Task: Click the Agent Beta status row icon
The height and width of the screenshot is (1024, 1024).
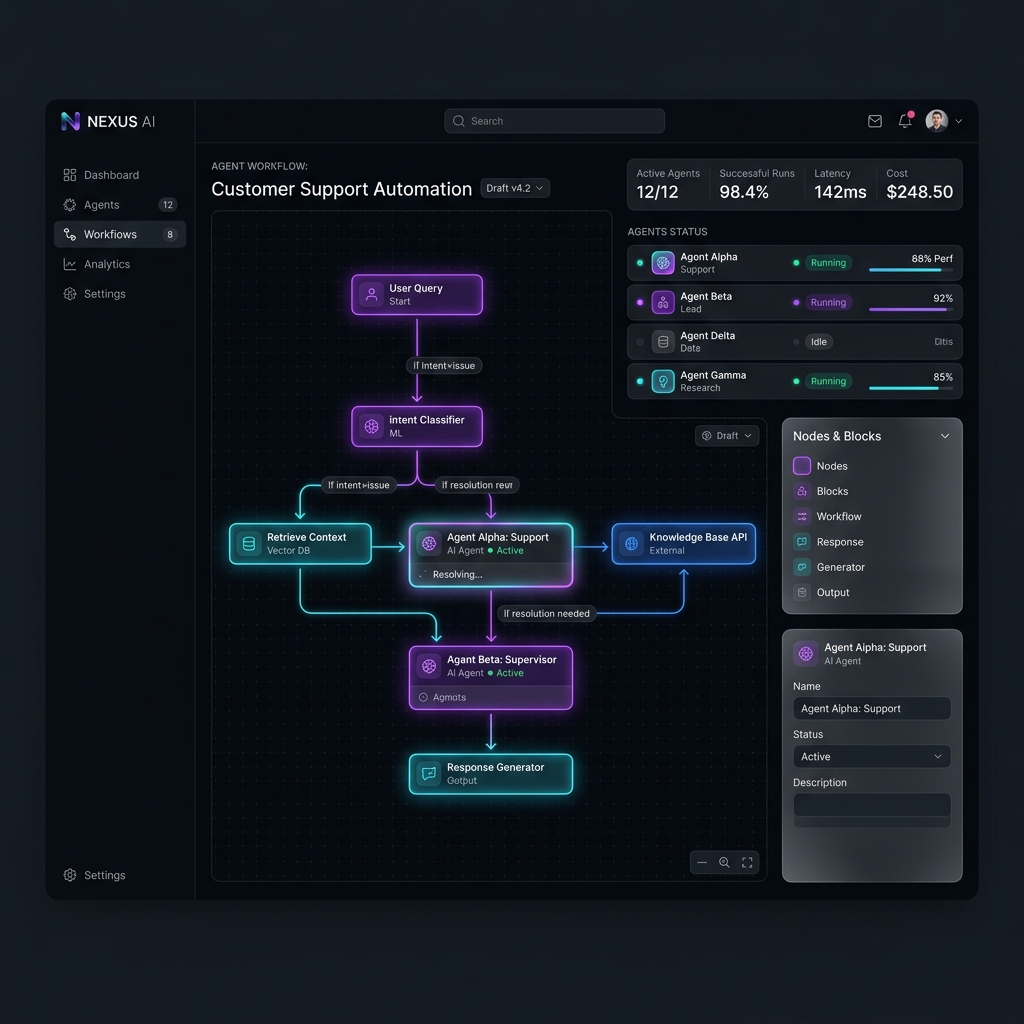Action: point(663,302)
